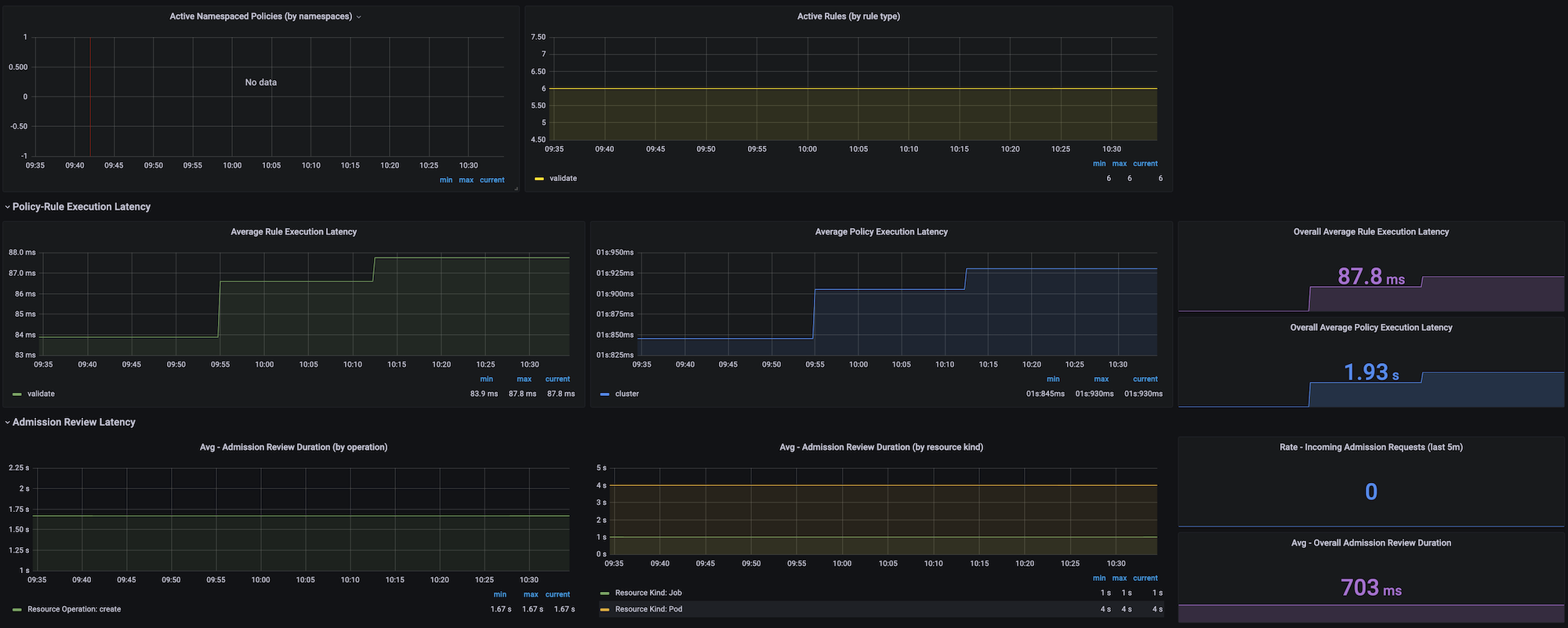The image size is (1568, 628).
Task: Open the Average Rule Execution Latency panel title
Action: [294, 232]
